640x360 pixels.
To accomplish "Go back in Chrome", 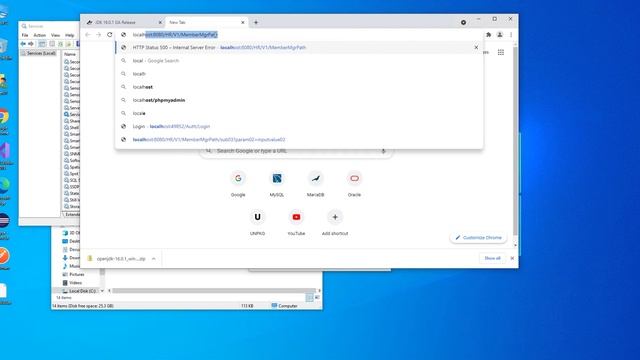I will coord(88,35).
